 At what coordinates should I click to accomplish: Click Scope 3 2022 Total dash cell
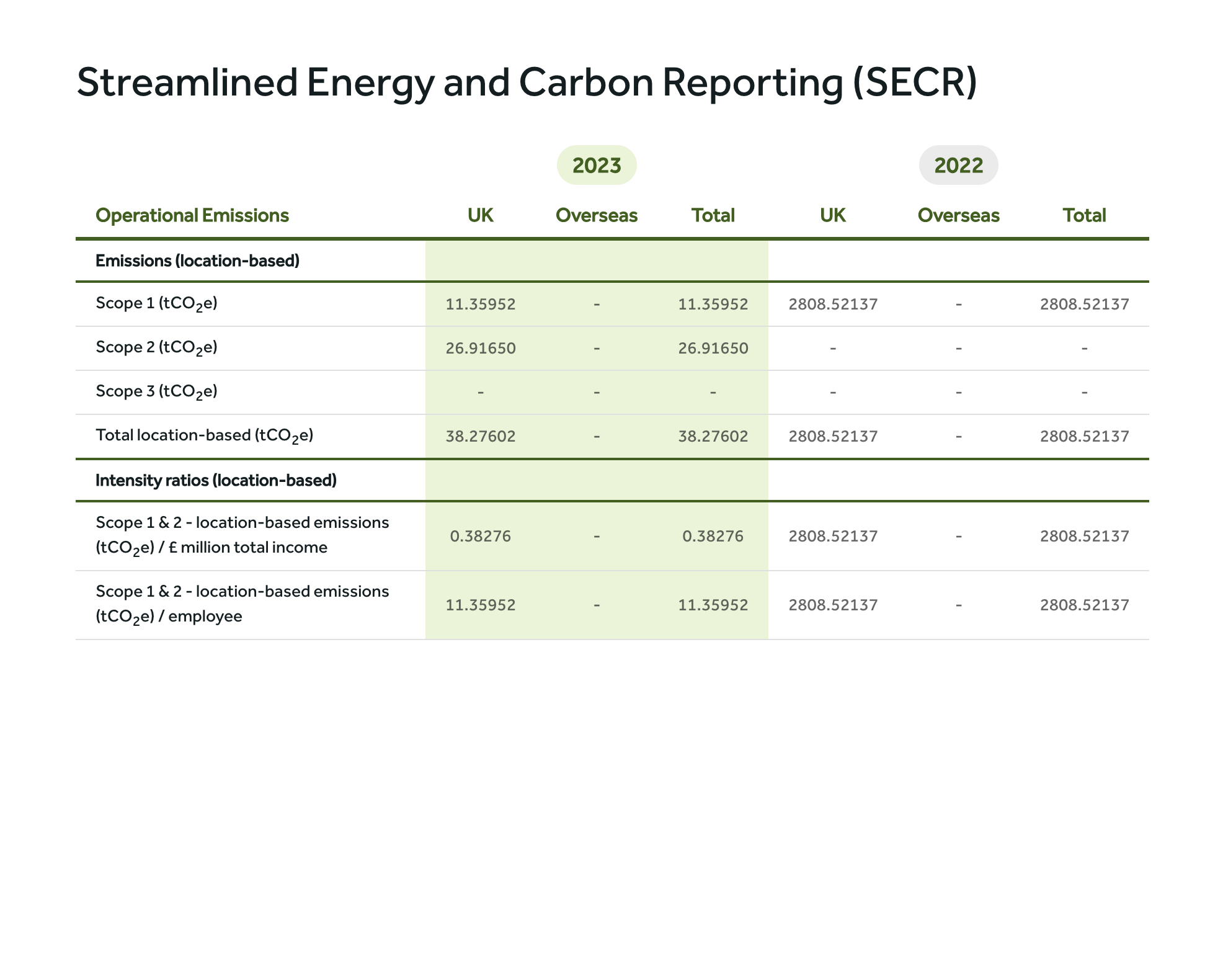(x=1085, y=393)
